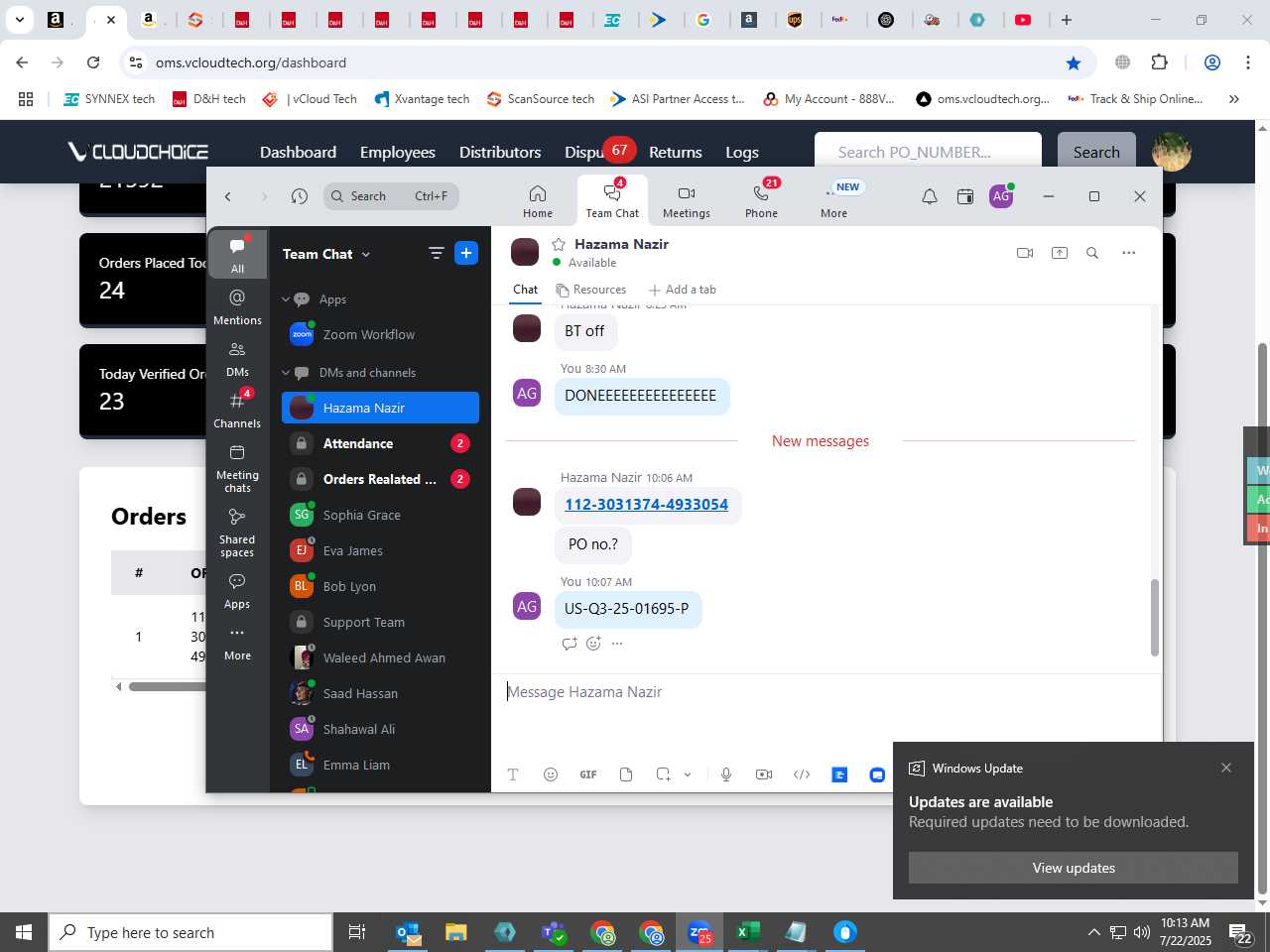The width and height of the screenshot is (1270, 952).
Task: Search within the Hazama Nazir chat
Action: tap(1092, 253)
